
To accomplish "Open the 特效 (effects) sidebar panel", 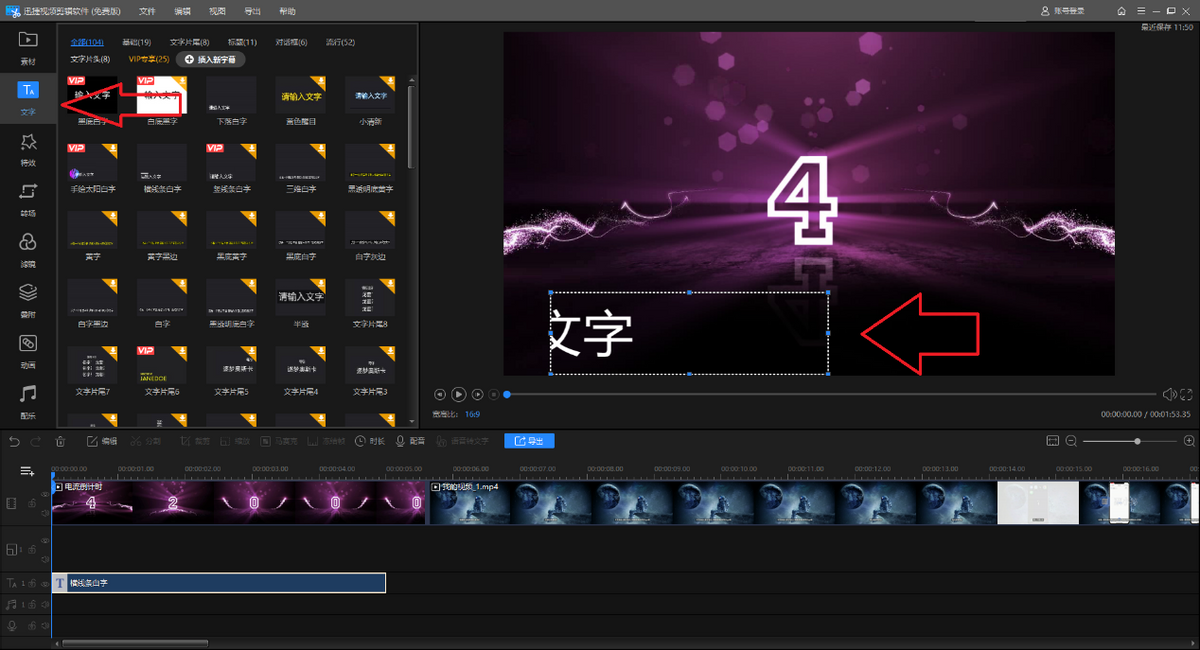I will pos(28,149).
